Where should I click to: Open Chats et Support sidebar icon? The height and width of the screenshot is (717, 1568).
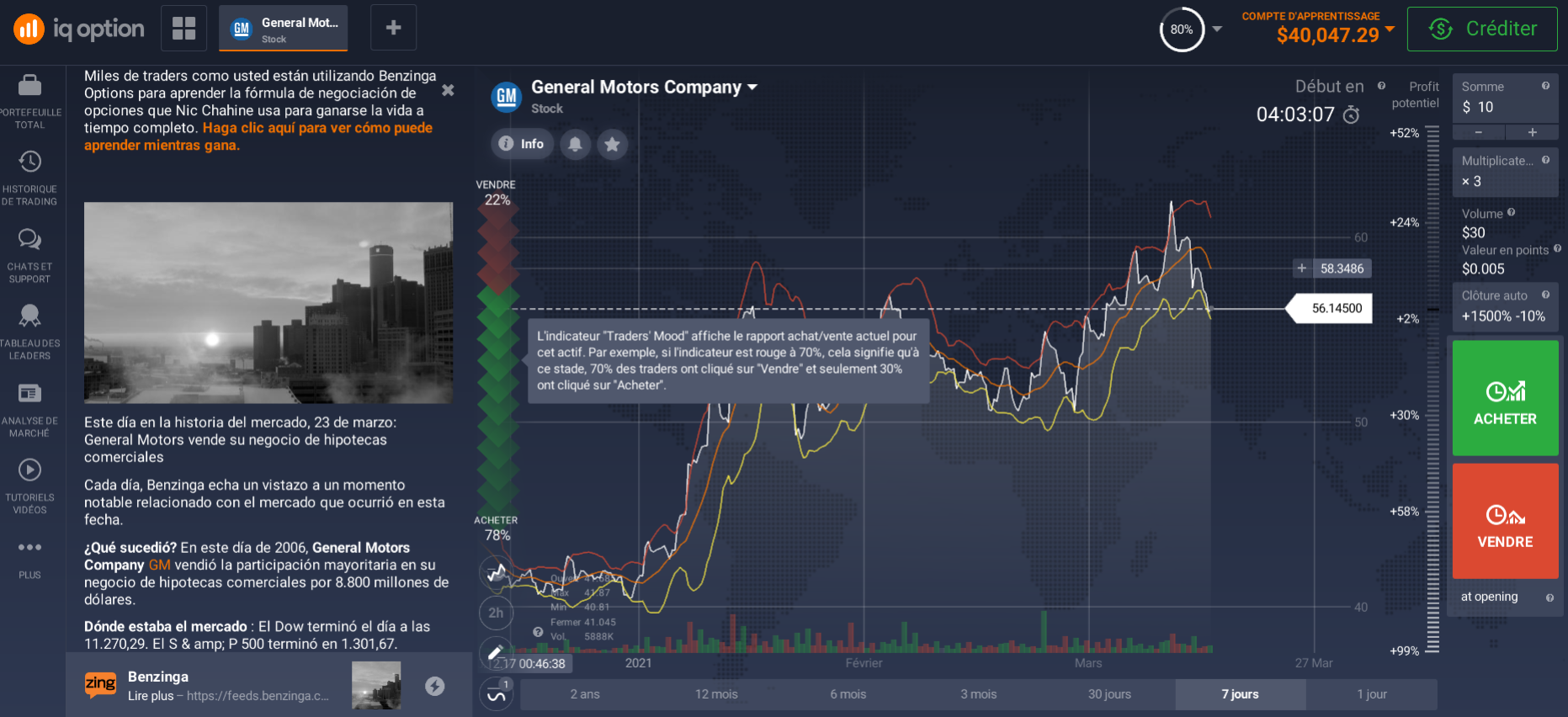pyautogui.click(x=30, y=255)
